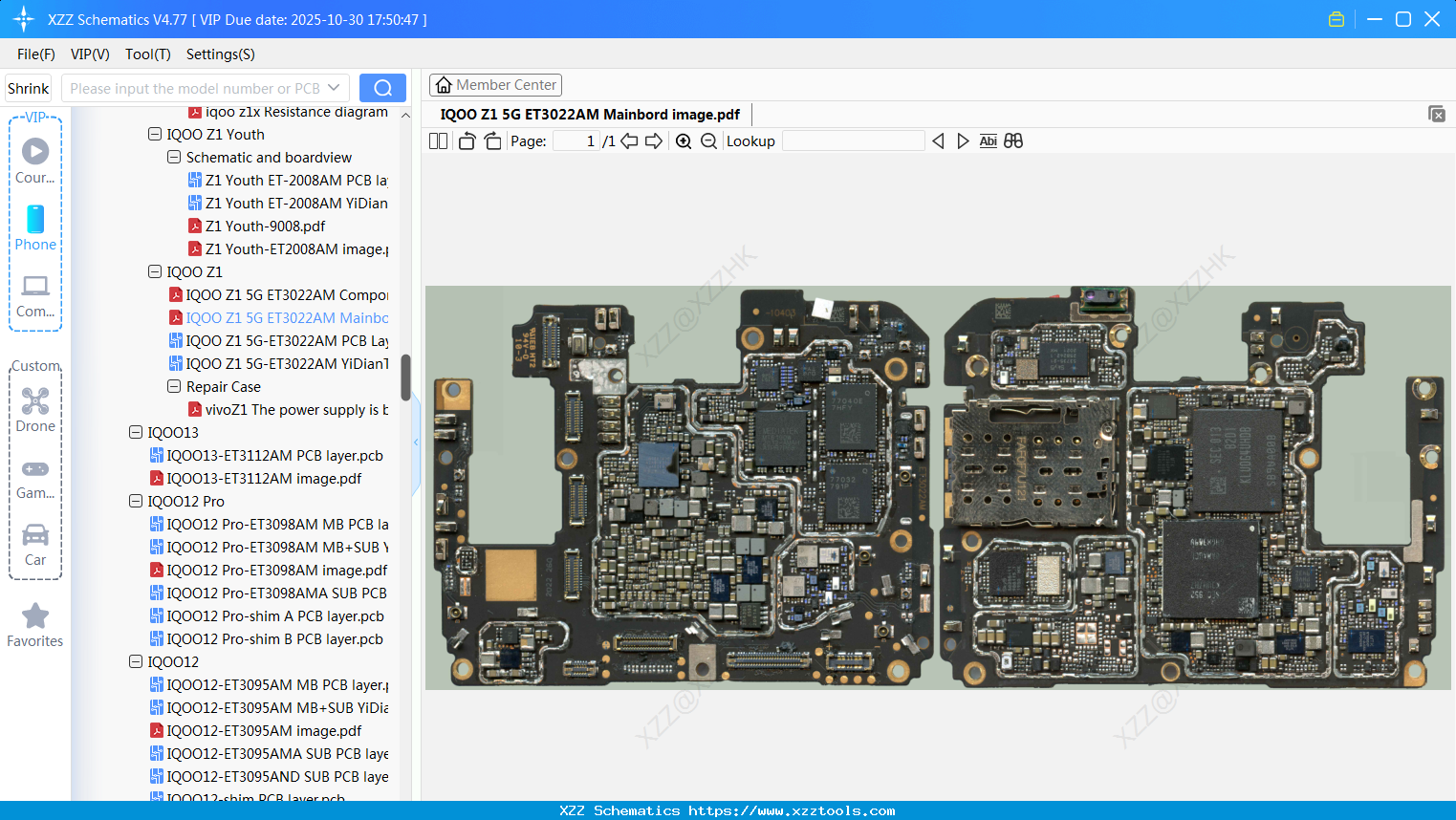Go to the next page with the forward arrow

pyautogui.click(x=653, y=140)
